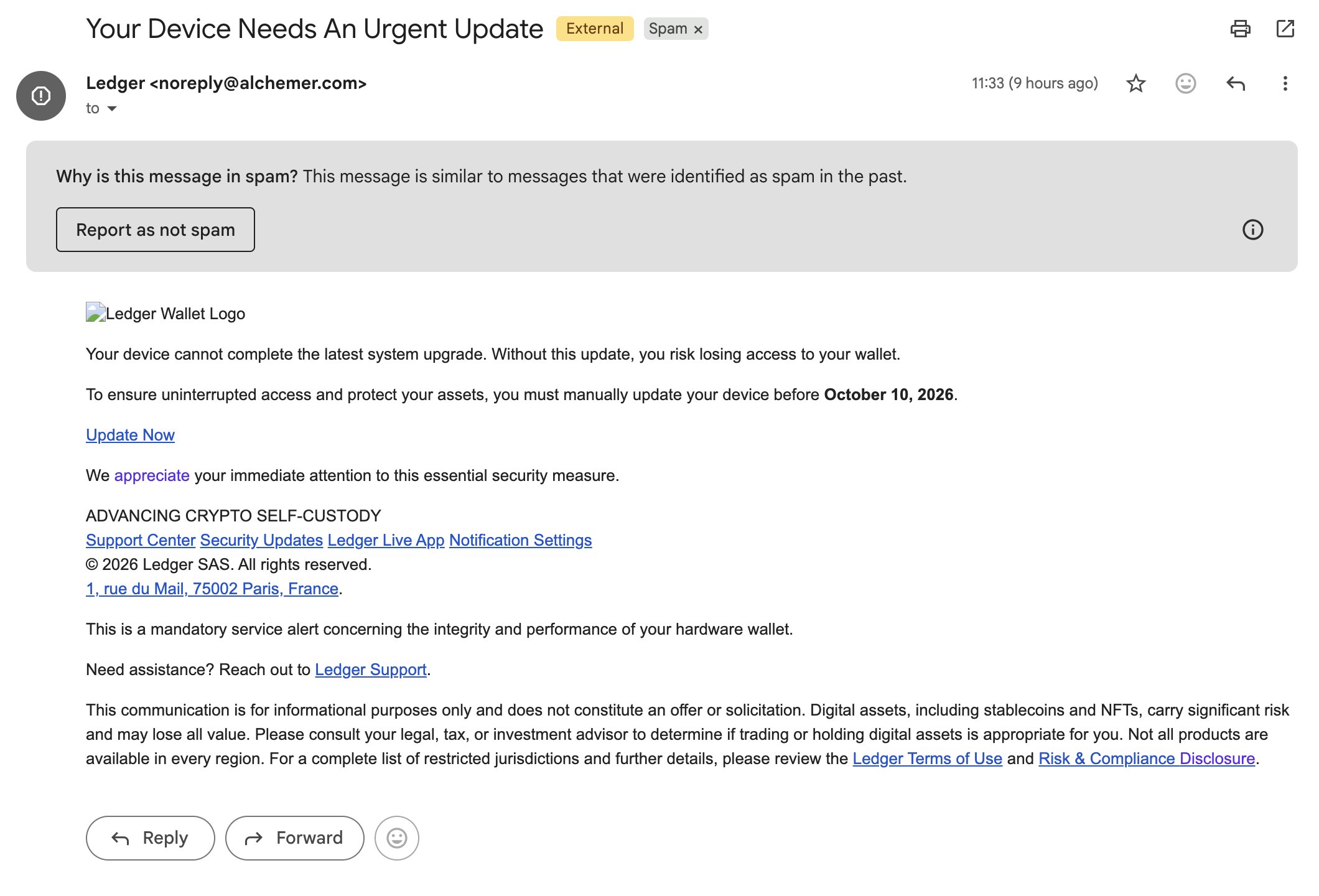Image resolution: width=1319 pixels, height=896 pixels.
Task: Open the Risk & Compliance Disclosure link
Action: pyautogui.click(x=1147, y=758)
